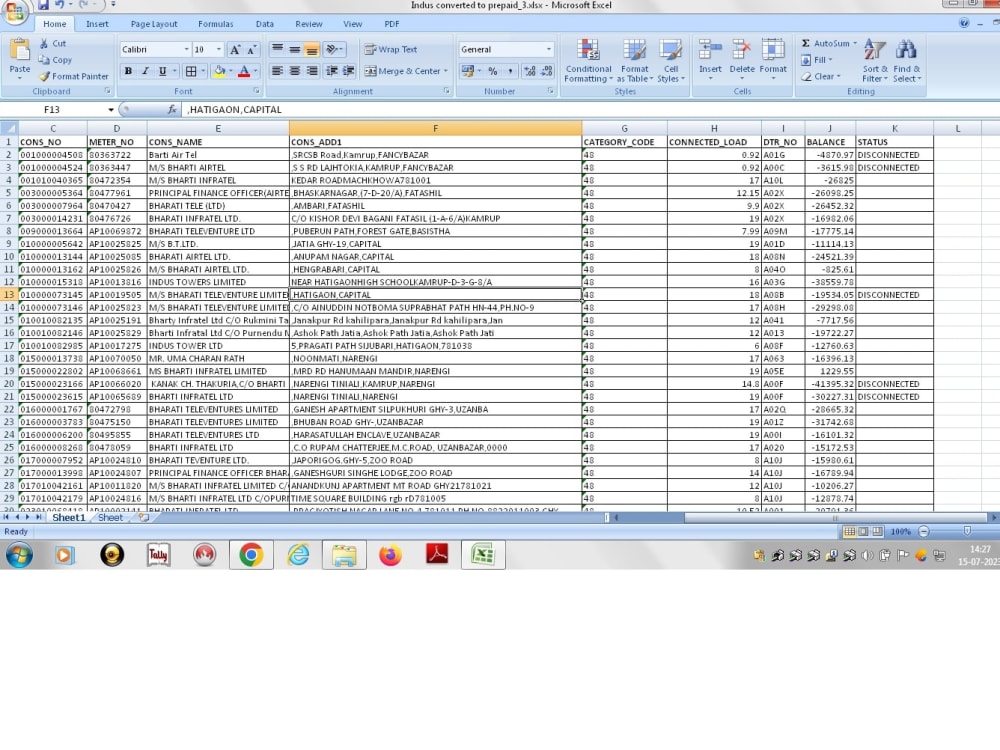Image resolution: width=1000 pixels, height=750 pixels.
Task: Open text orientation options
Action: click(333, 49)
